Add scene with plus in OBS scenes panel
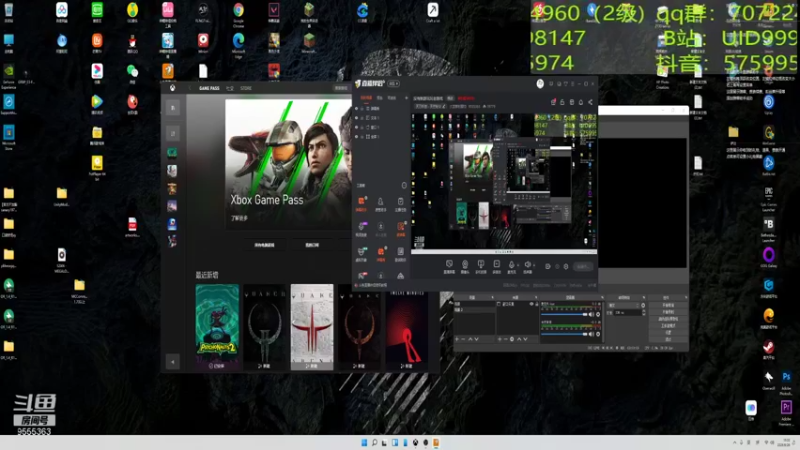This screenshot has height=450, width=800. (457, 339)
